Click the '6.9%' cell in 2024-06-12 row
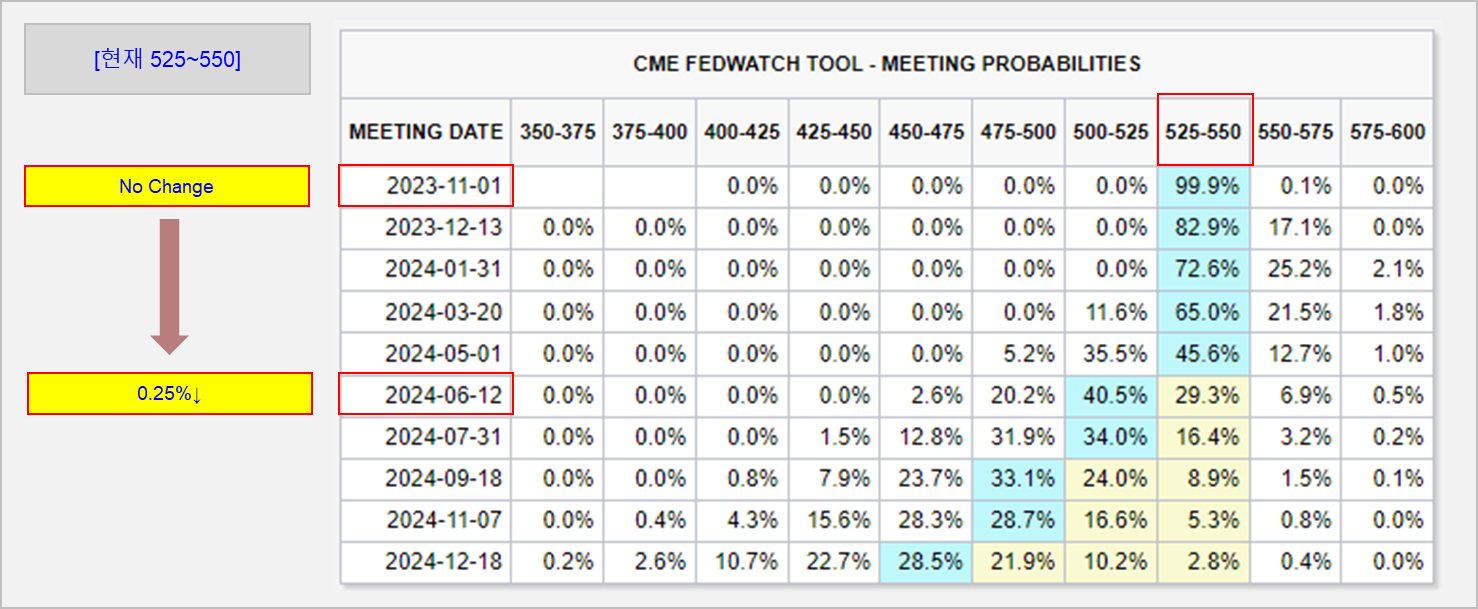This screenshot has width=1478, height=609. (x=1296, y=395)
